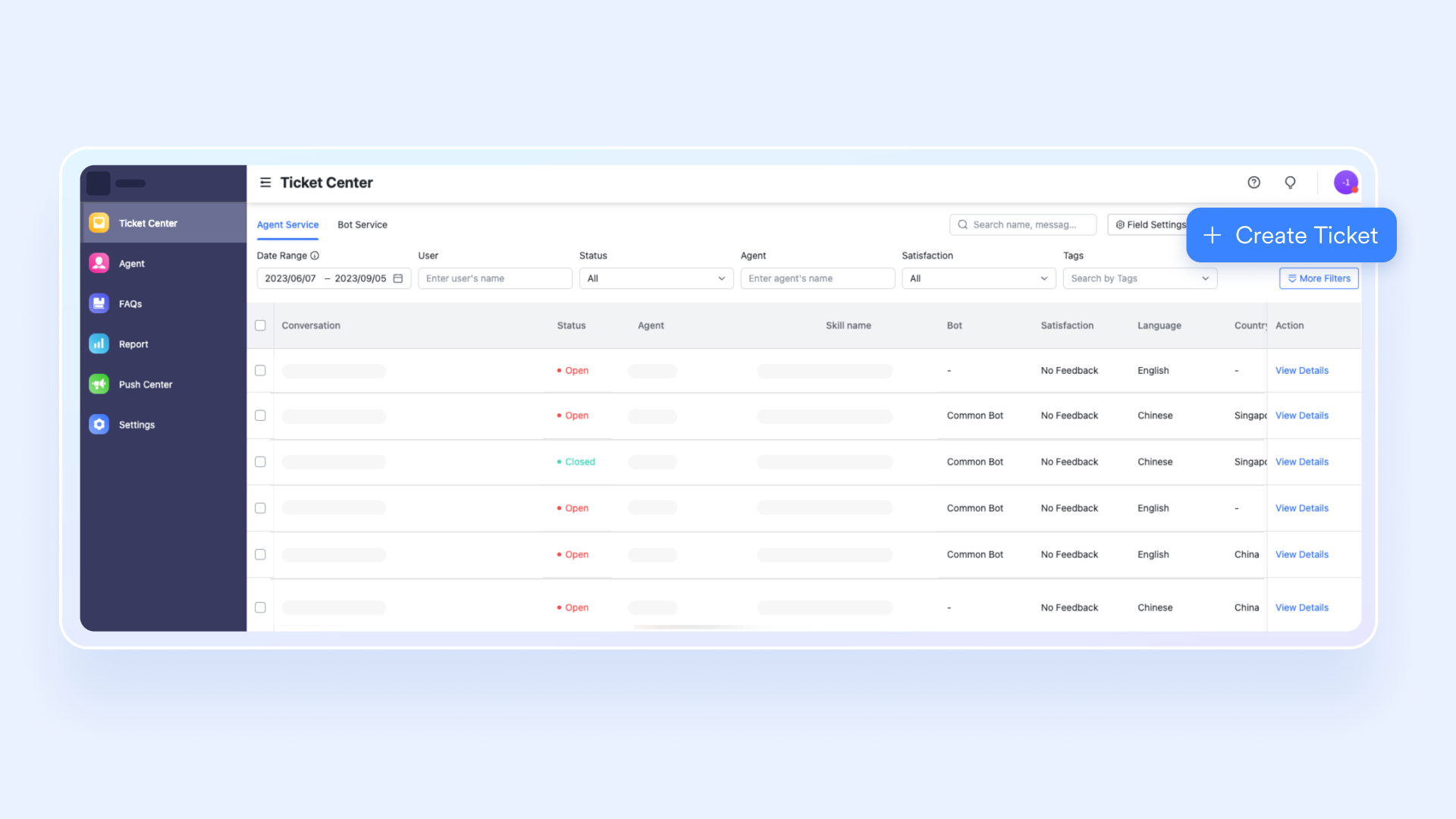Expand the Search by Tags dropdown
The height and width of the screenshot is (819, 1456).
pos(1140,278)
